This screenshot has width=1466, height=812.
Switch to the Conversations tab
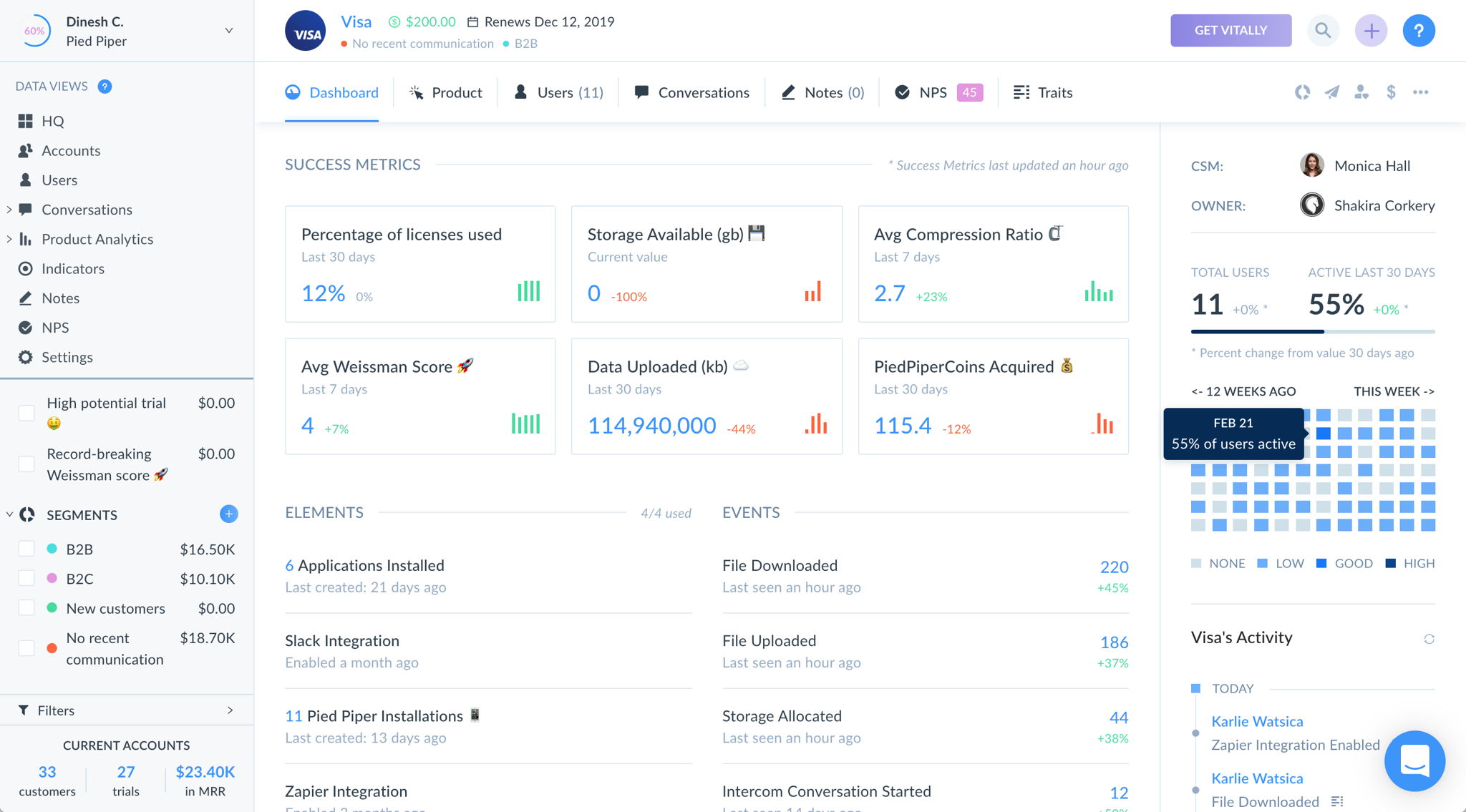click(691, 92)
